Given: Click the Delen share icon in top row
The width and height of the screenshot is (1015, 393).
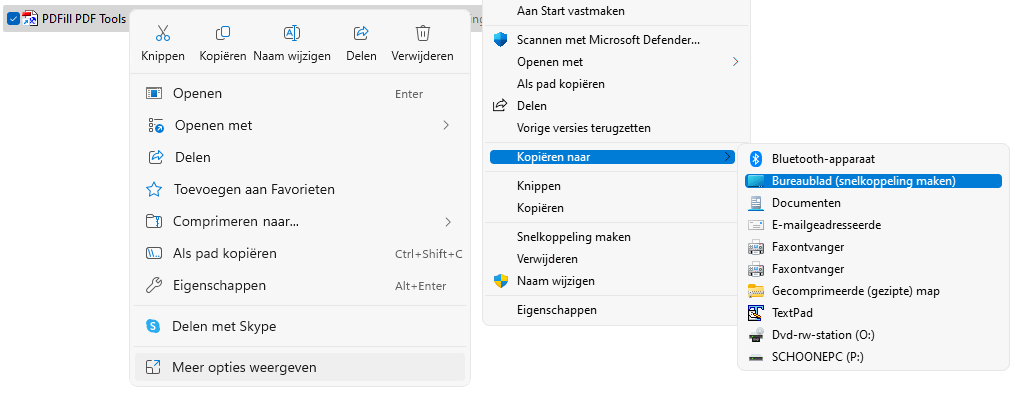Looking at the screenshot, I should (361, 32).
